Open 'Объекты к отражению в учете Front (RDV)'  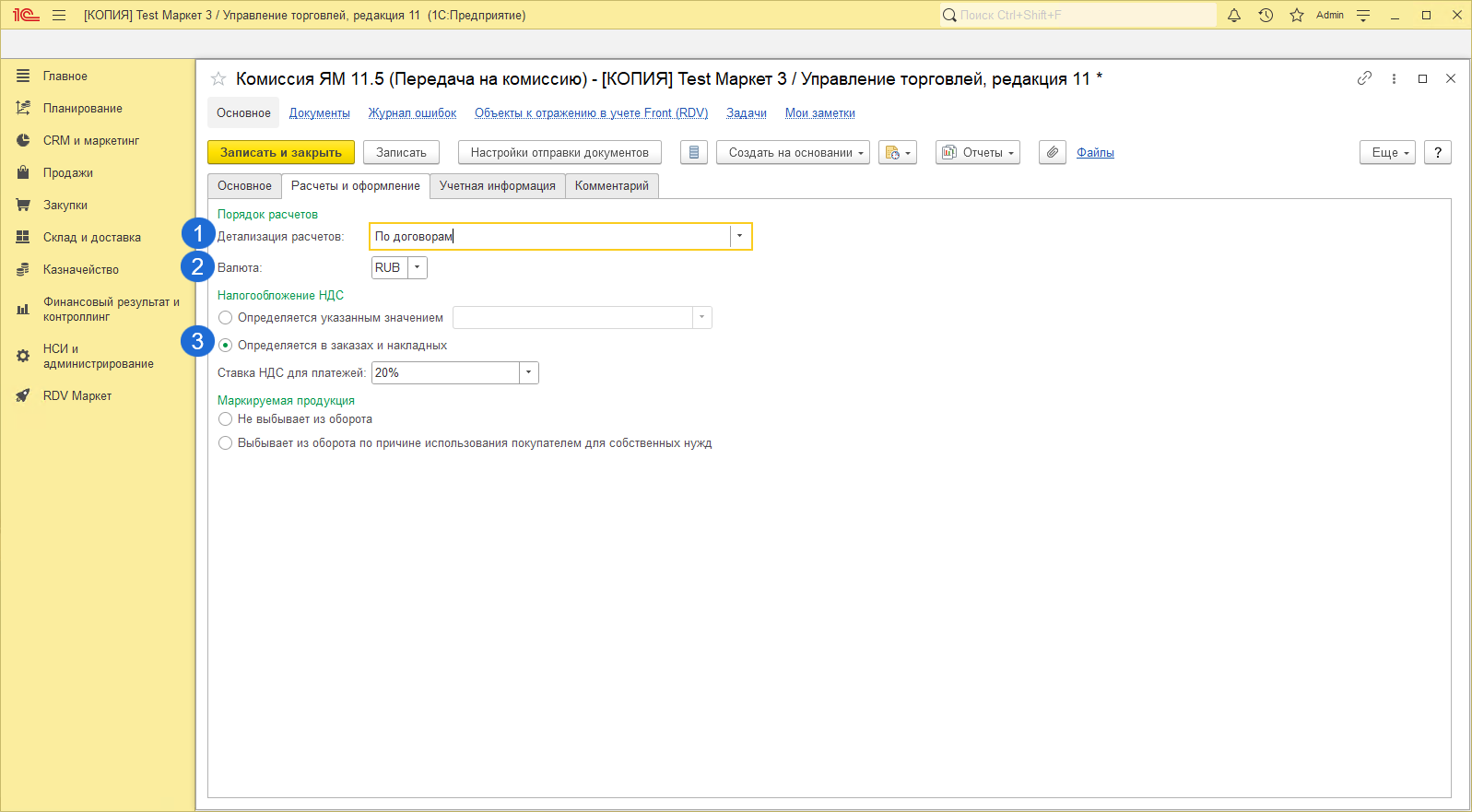point(592,113)
